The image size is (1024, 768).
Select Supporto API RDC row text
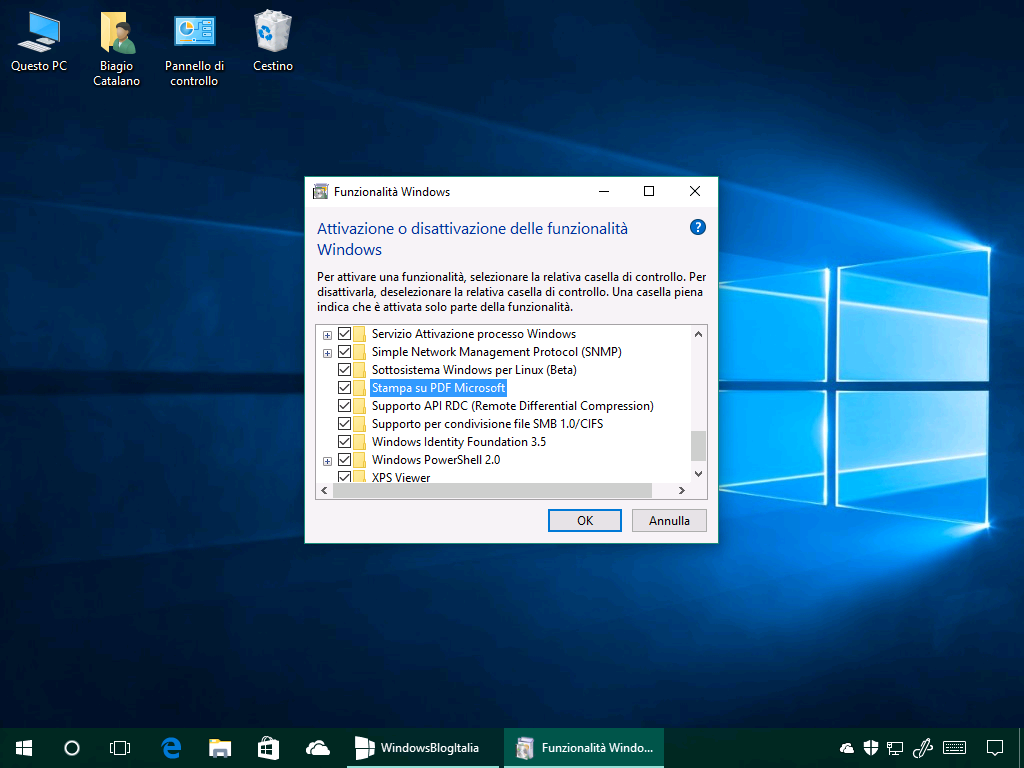point(513,406)
